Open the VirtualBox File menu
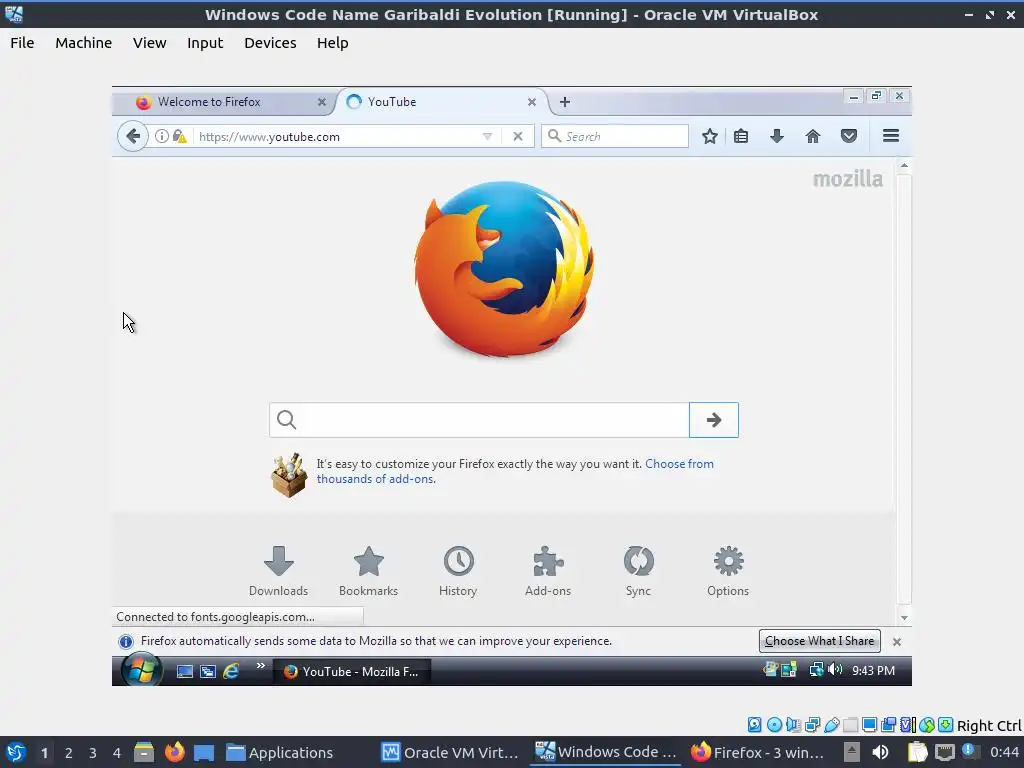This screenshot has height=768, width=1024. [x=22, y=43]
